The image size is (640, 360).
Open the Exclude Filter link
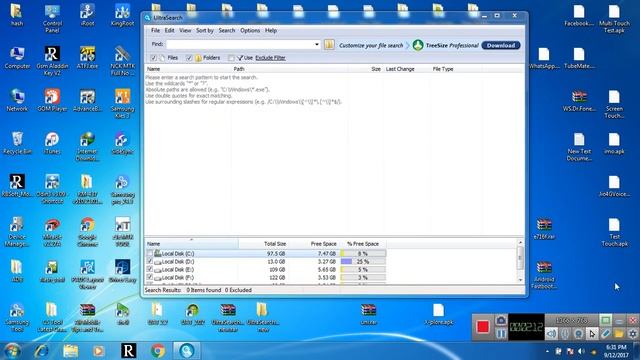pyautogui.click(x=270, y=58)
